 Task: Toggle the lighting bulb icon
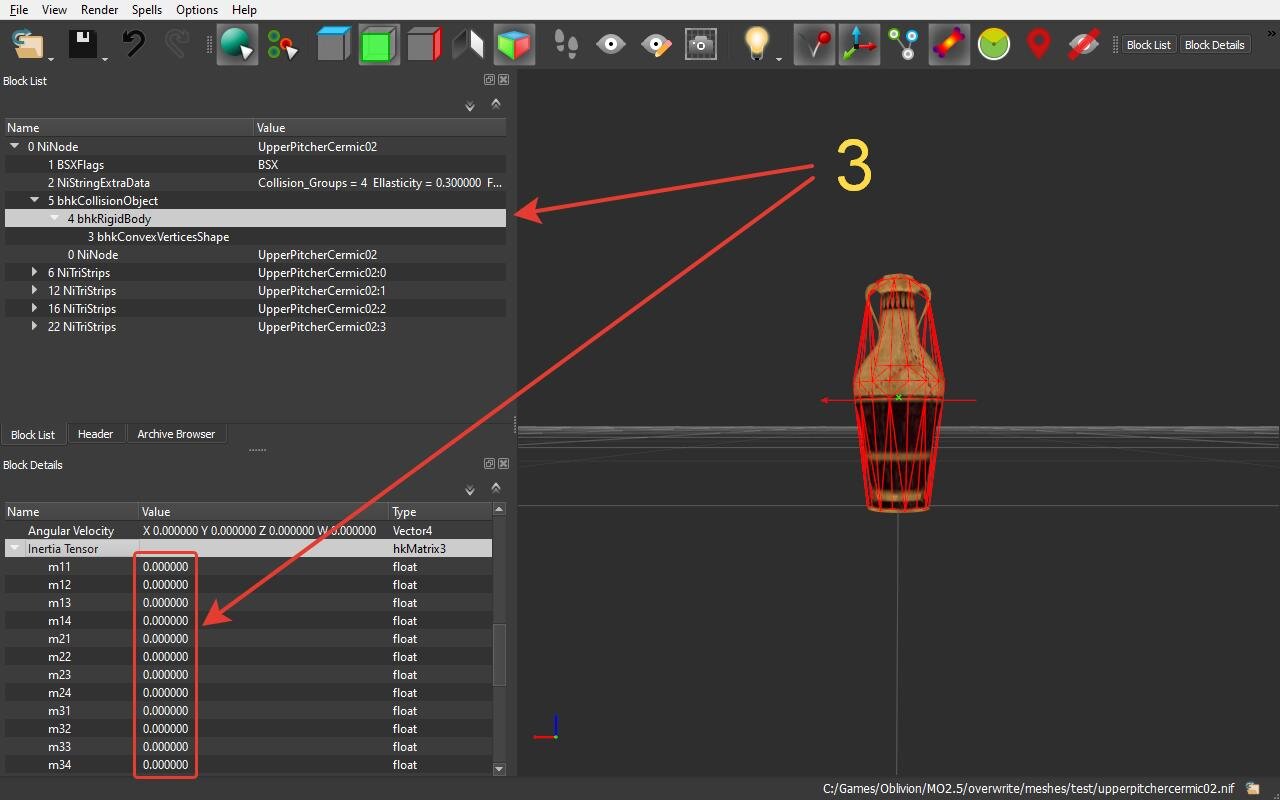coord(756,45)
